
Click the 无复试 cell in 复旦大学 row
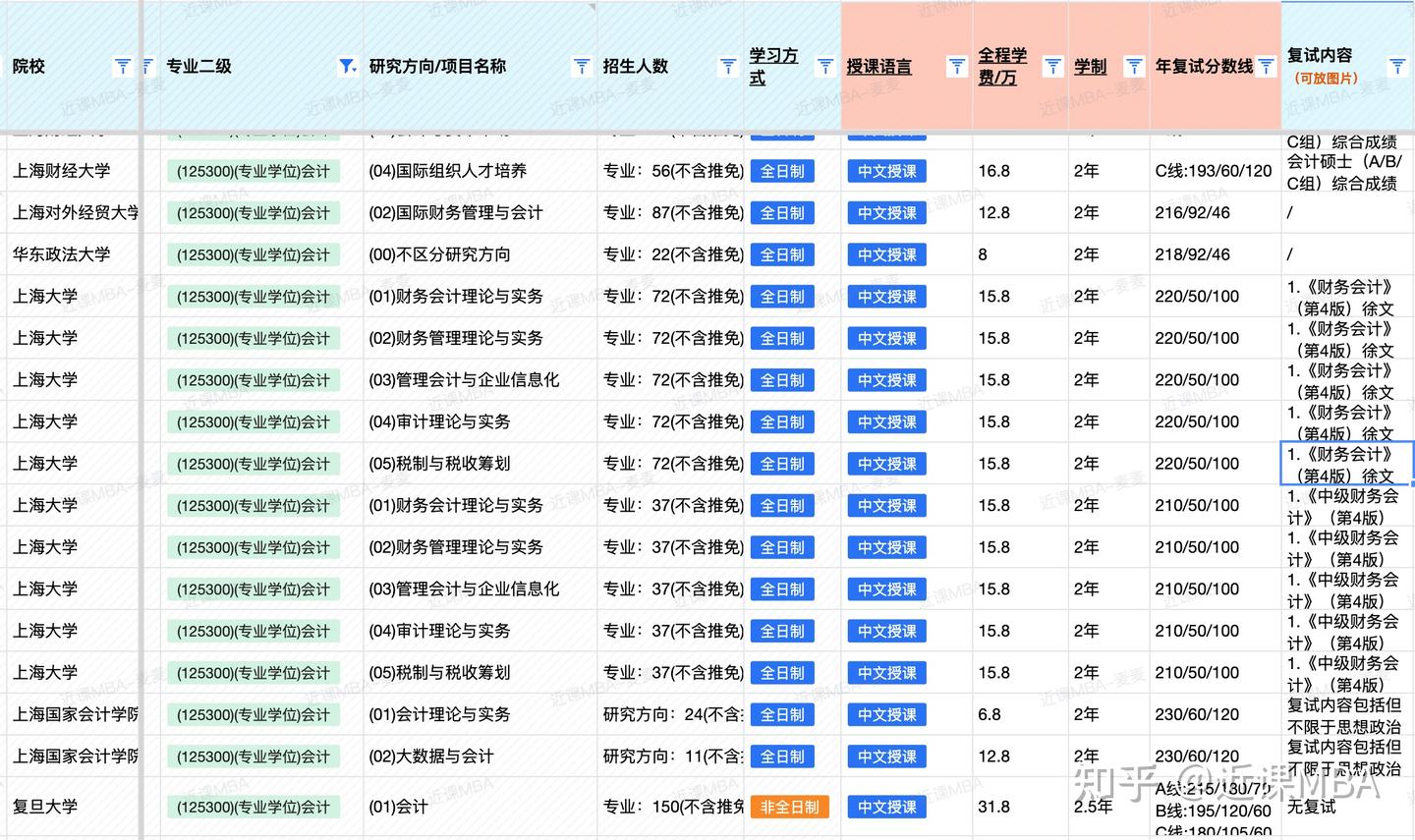coord(1312,807)
